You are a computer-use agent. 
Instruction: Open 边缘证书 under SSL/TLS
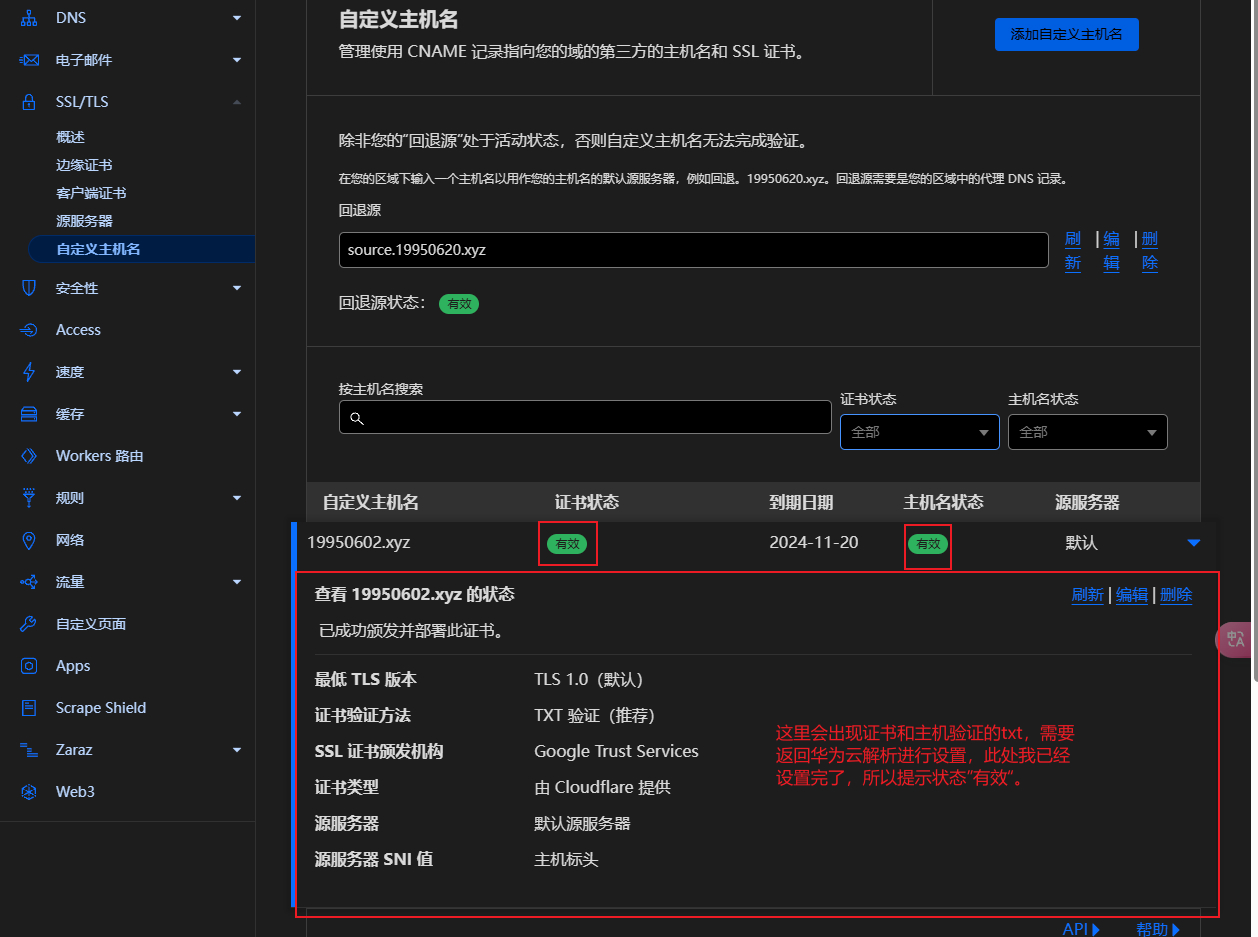[x=84, y=165]
